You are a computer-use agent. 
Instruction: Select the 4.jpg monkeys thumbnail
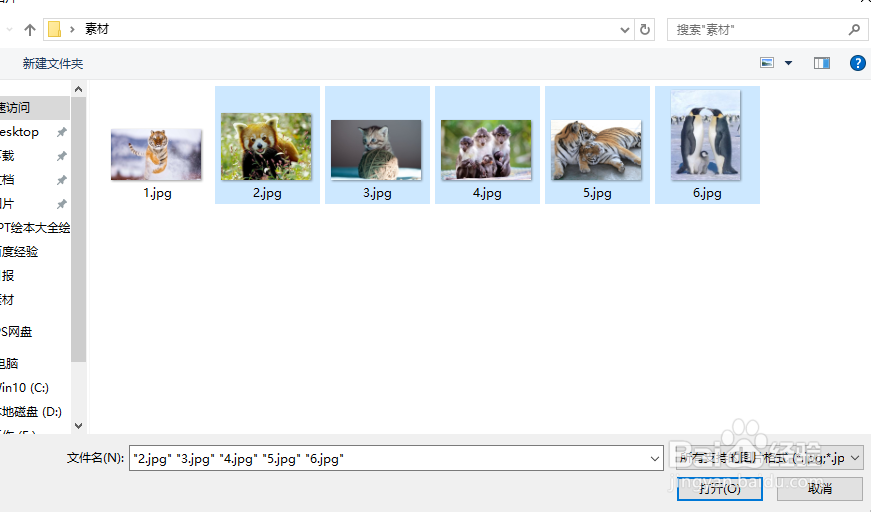pyautogui.click(x=487, y=150)
